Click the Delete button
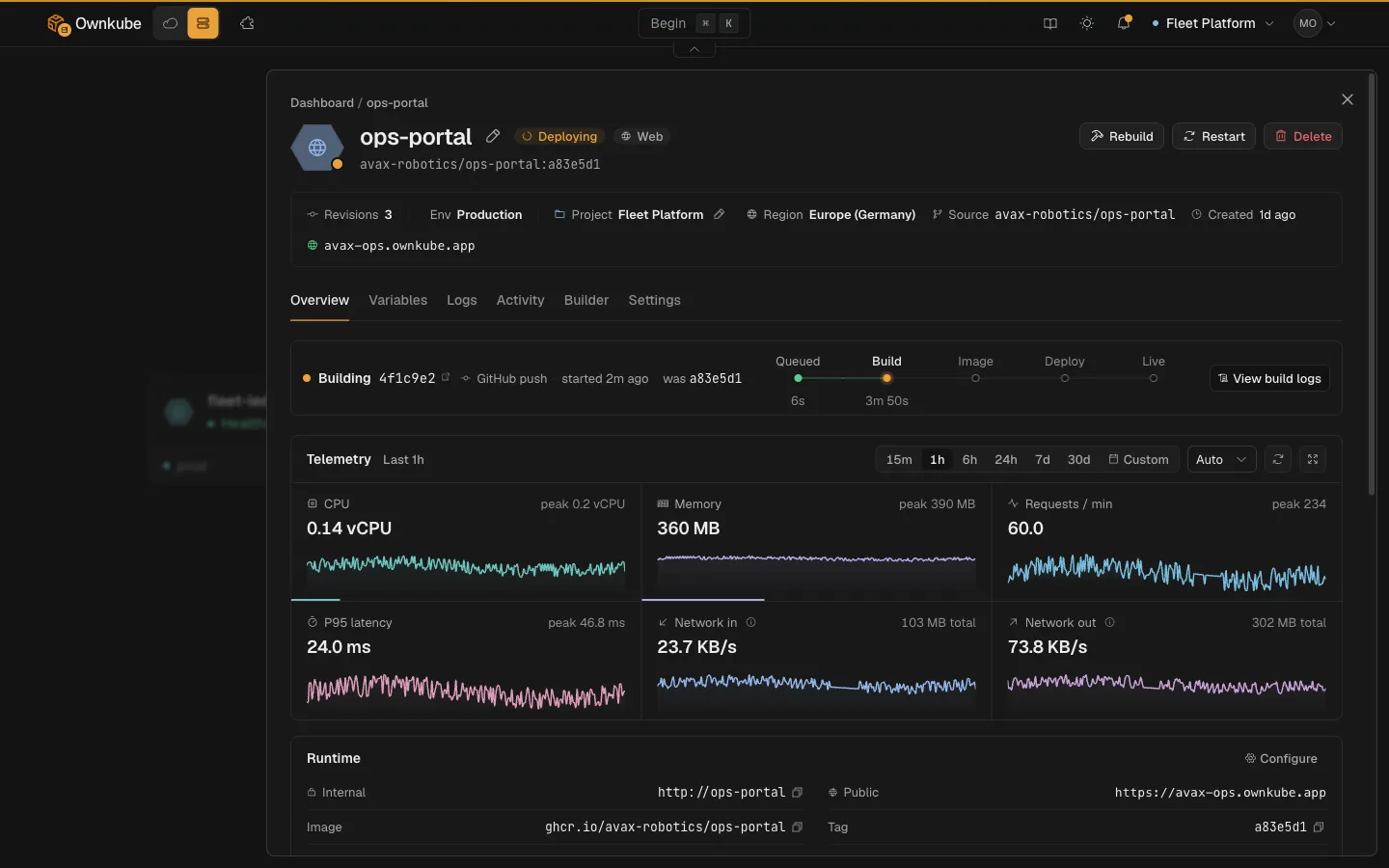Viewport: 1389px width, 868px height. (x=1303, y=136)
